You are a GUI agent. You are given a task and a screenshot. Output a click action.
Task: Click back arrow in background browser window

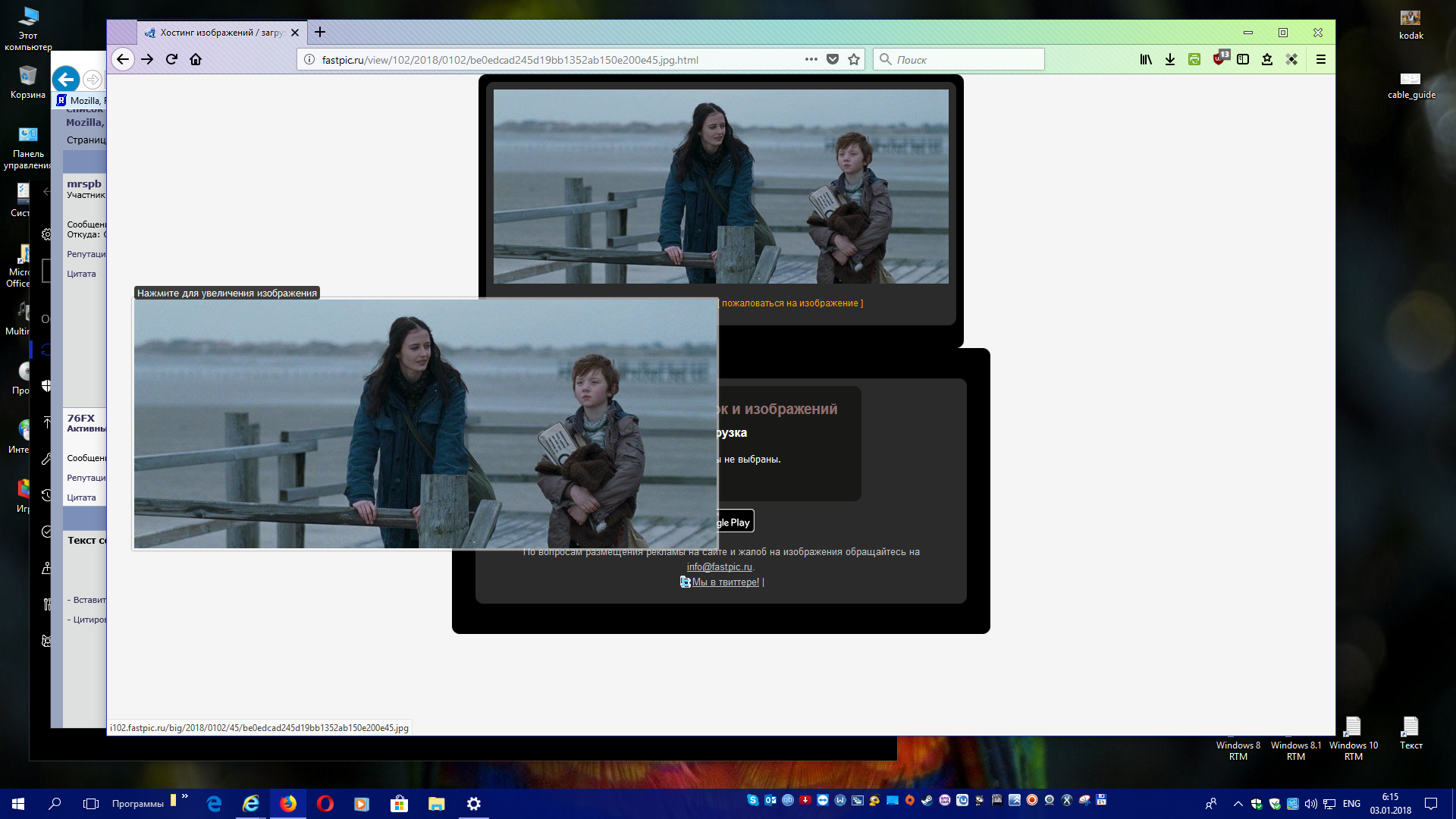coord(66,79)
